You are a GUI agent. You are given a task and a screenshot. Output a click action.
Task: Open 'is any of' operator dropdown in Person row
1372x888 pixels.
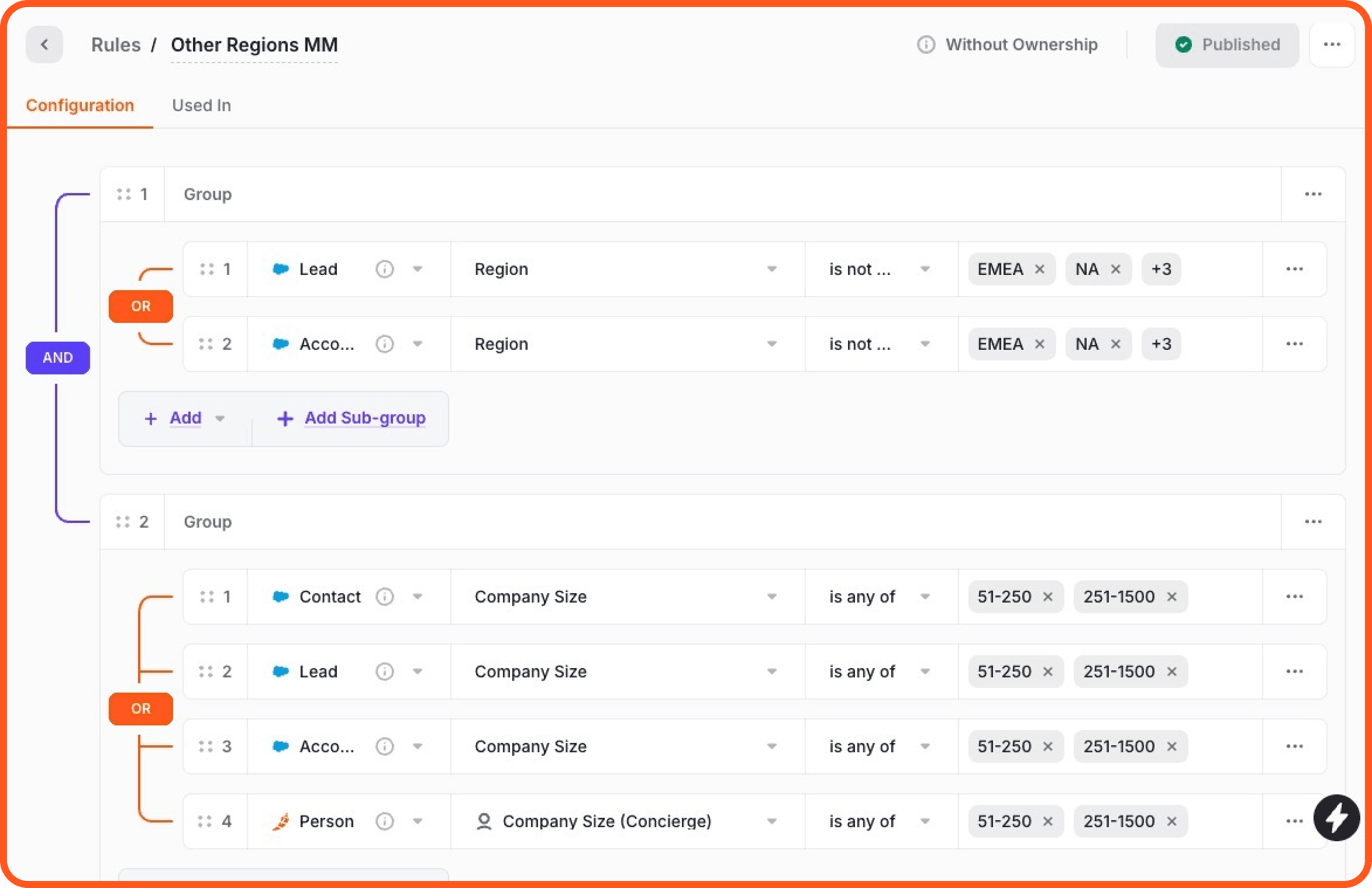click(x=882, y=821)
